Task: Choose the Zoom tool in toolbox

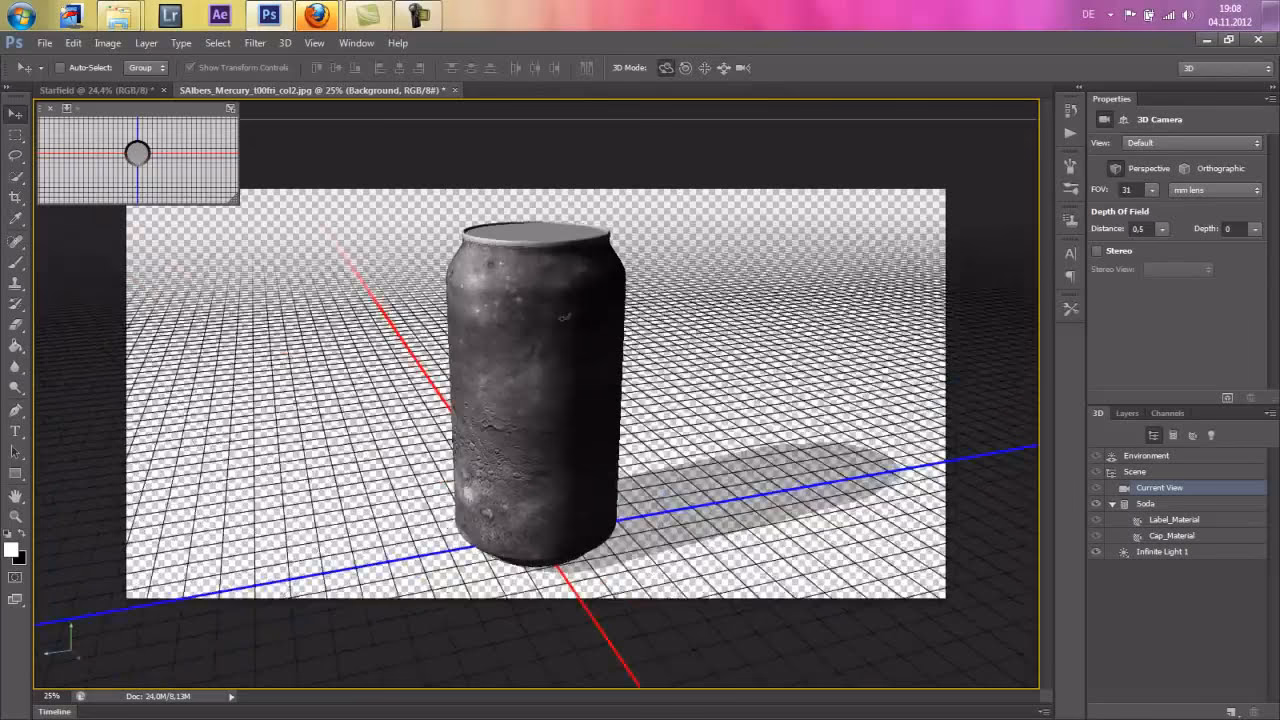Action: coord(15,517)
